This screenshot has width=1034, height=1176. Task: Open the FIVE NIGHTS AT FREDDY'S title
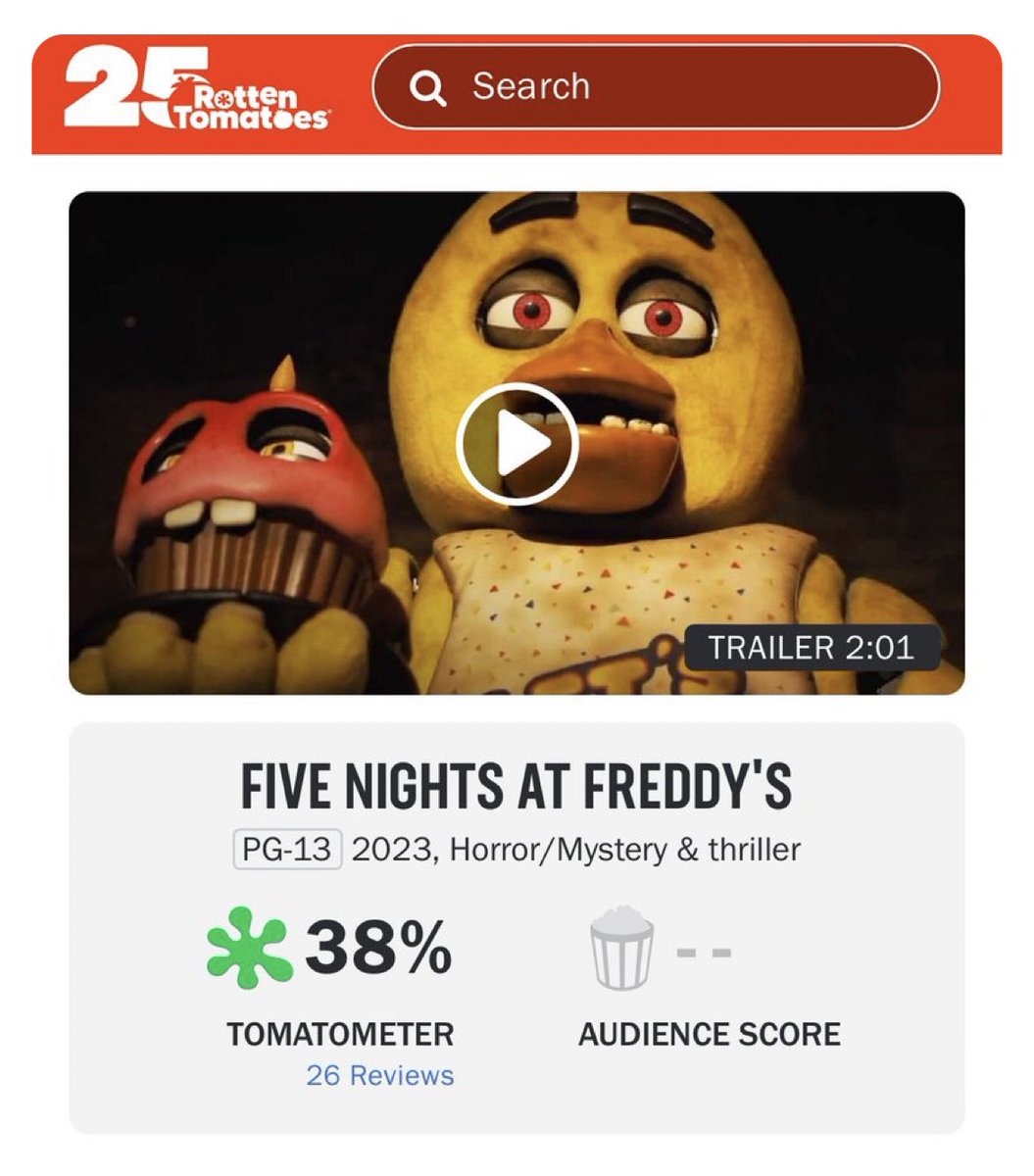click(x=517, y=786)
